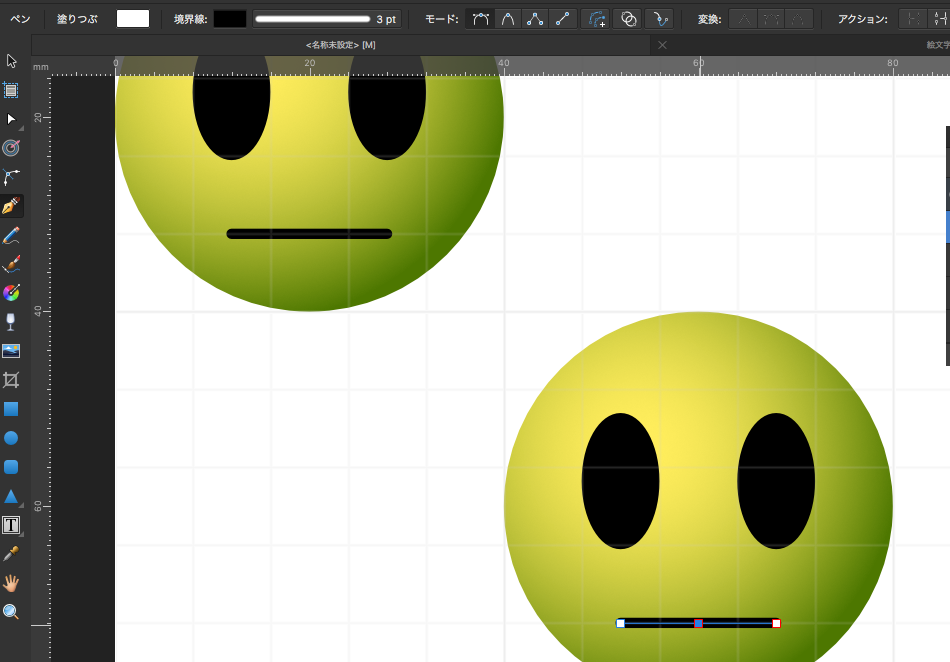Toggle prefer fill overlapping circles option
Viewport: 950px width, 662px height.
(628, 19)
